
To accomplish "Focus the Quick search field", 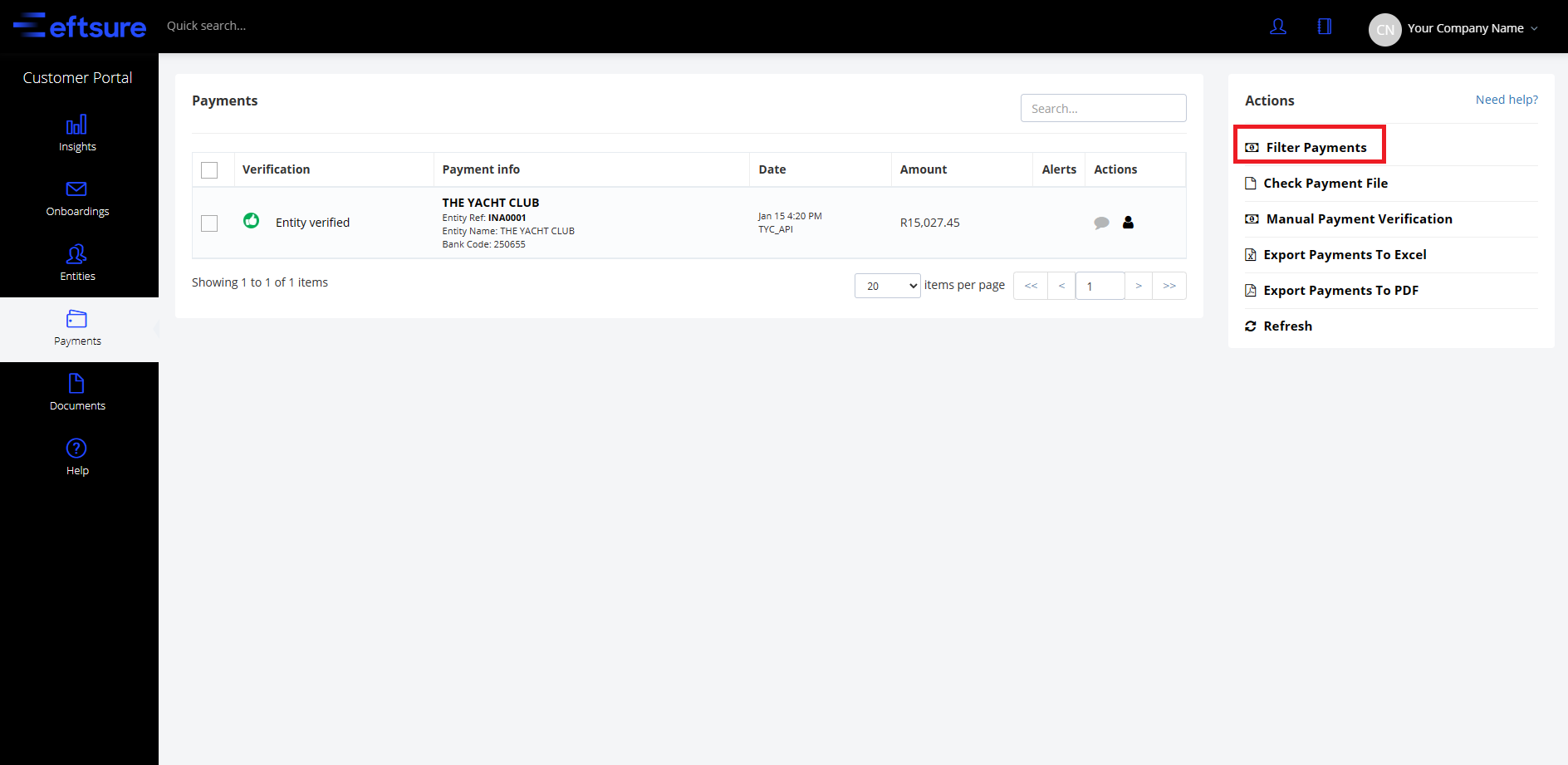I will [x=207, y=26].
